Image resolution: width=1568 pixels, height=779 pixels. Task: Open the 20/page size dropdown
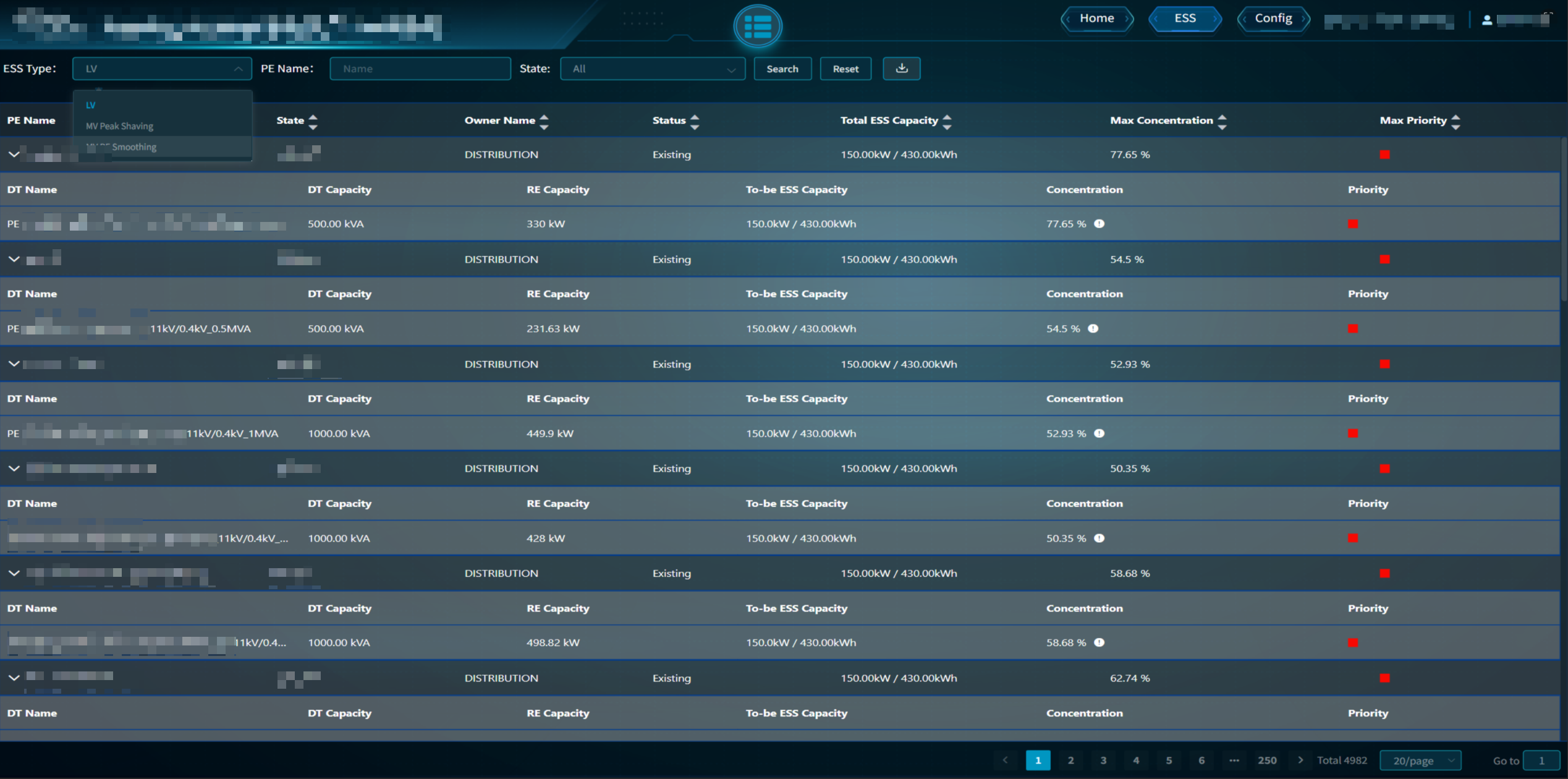(1420, 760)
